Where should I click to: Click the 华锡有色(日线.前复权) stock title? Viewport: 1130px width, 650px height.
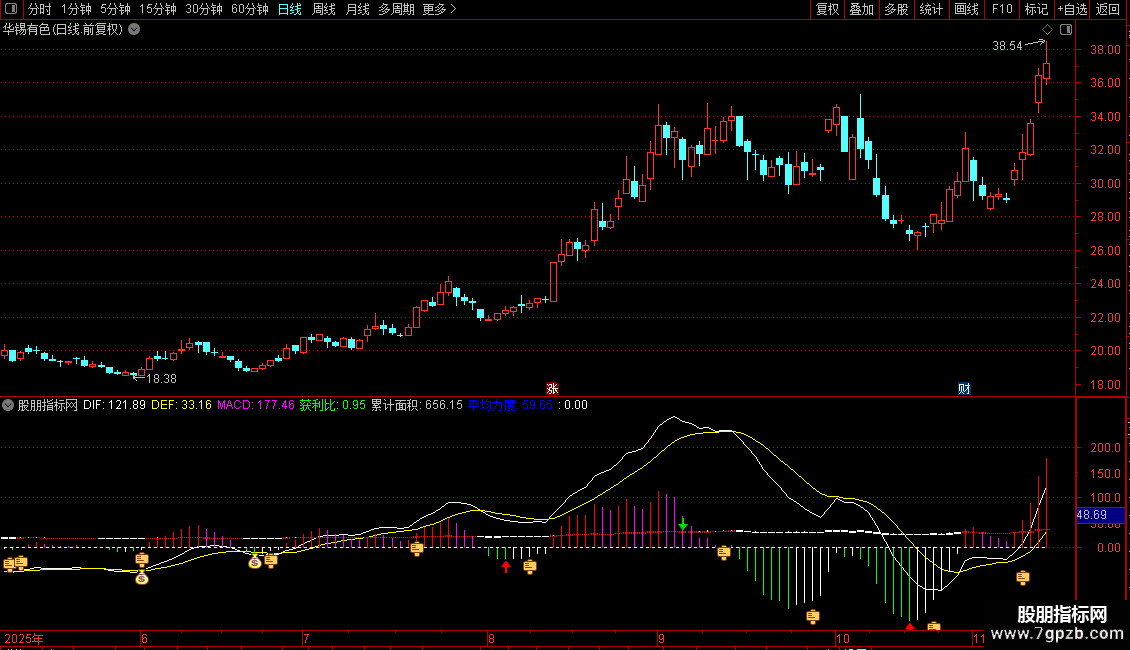pyautogui.click(x=63, y=30)
